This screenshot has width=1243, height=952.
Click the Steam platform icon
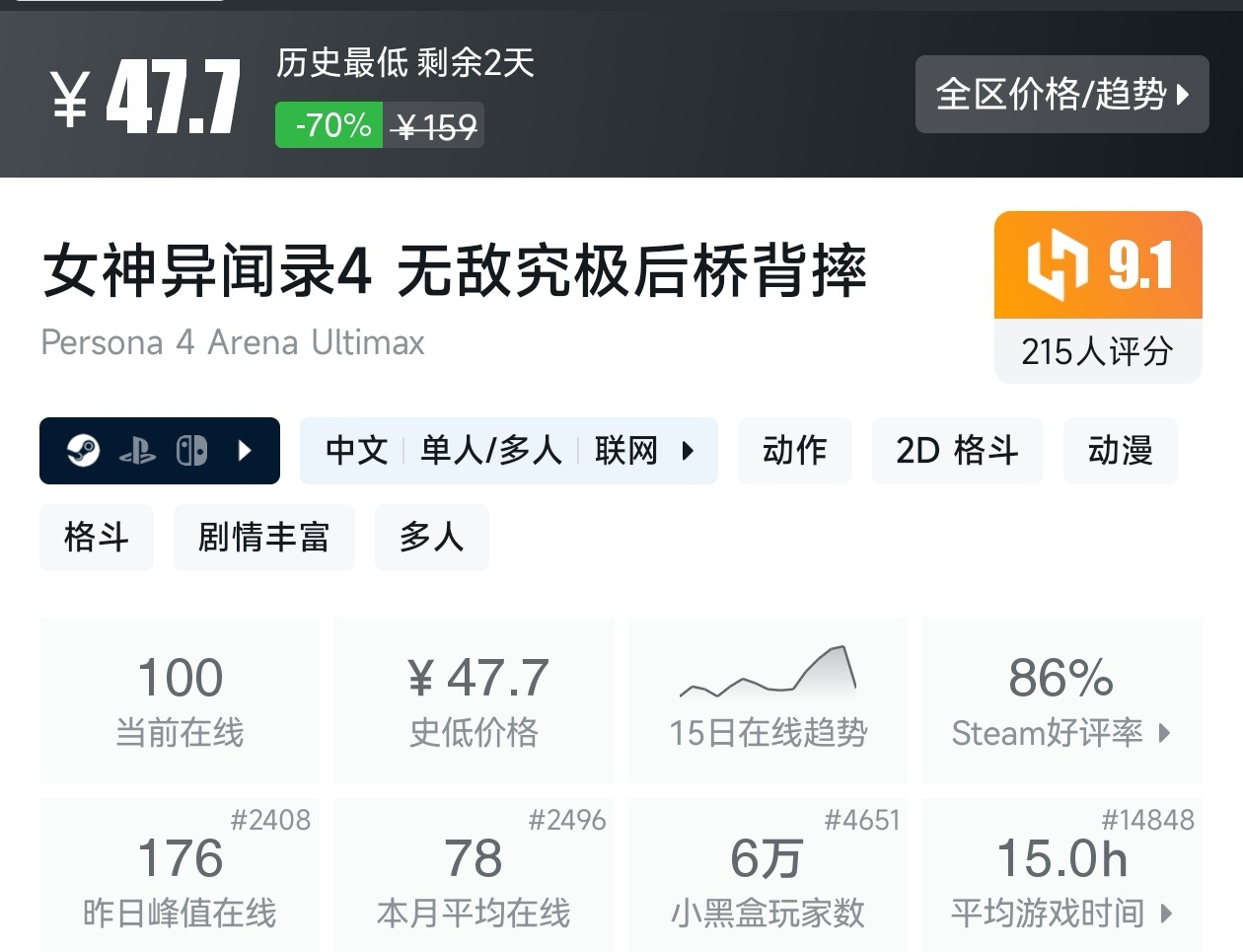(84, 451)
